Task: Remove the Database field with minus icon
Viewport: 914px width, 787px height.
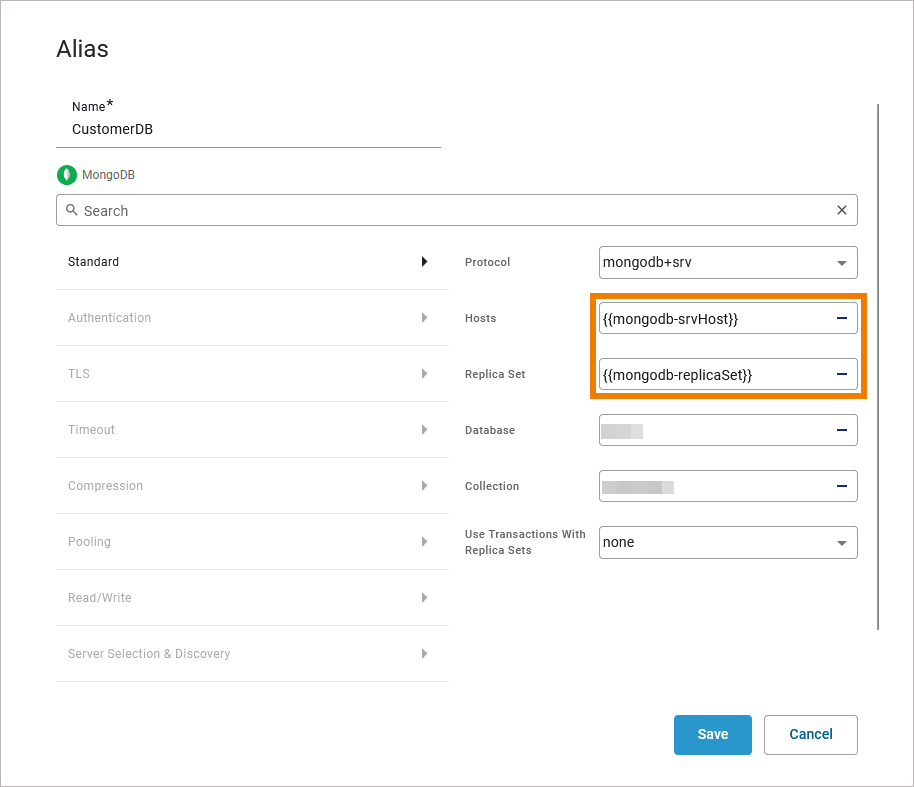Action: pos(842,430)
